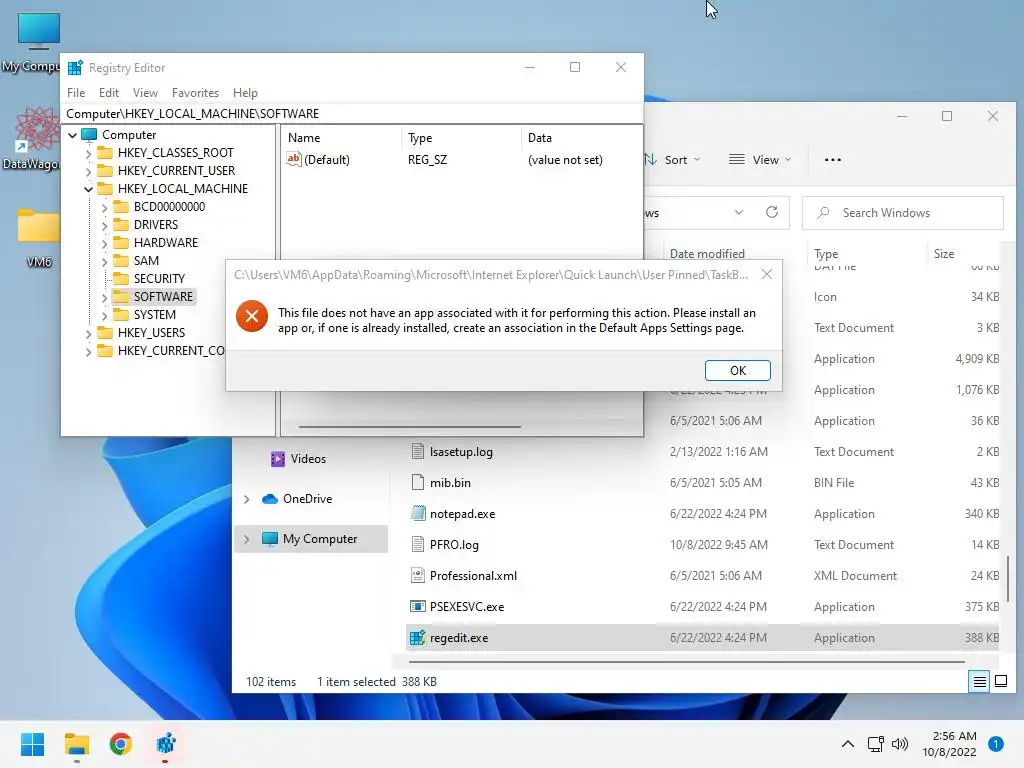Open the network tray icon

pos(876,744)
